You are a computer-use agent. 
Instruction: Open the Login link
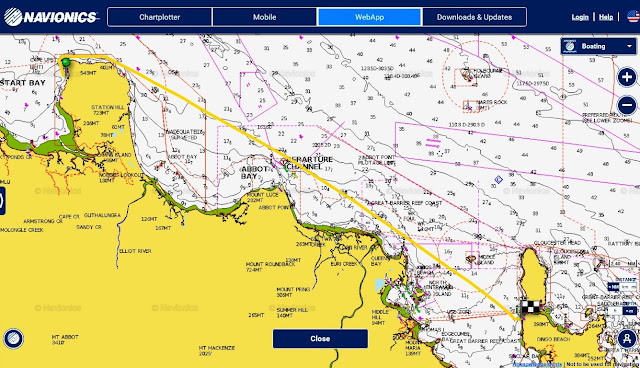point(580,17)
